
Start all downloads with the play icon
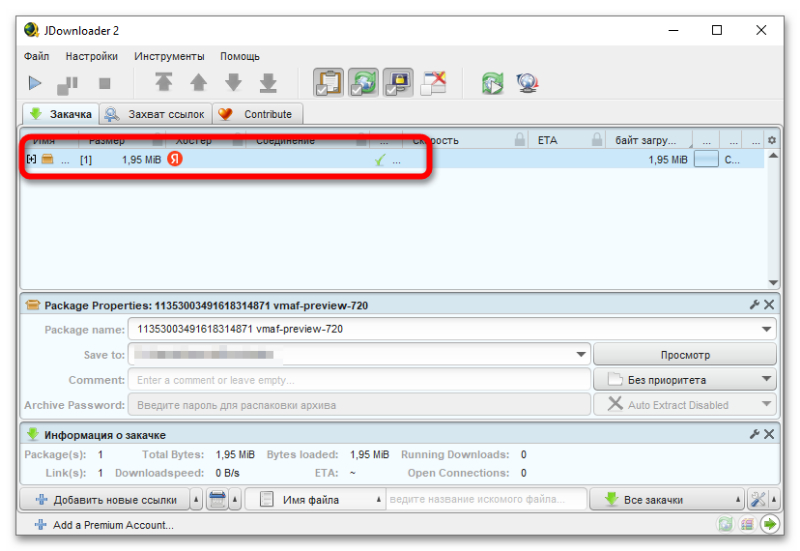coord(35,83)
